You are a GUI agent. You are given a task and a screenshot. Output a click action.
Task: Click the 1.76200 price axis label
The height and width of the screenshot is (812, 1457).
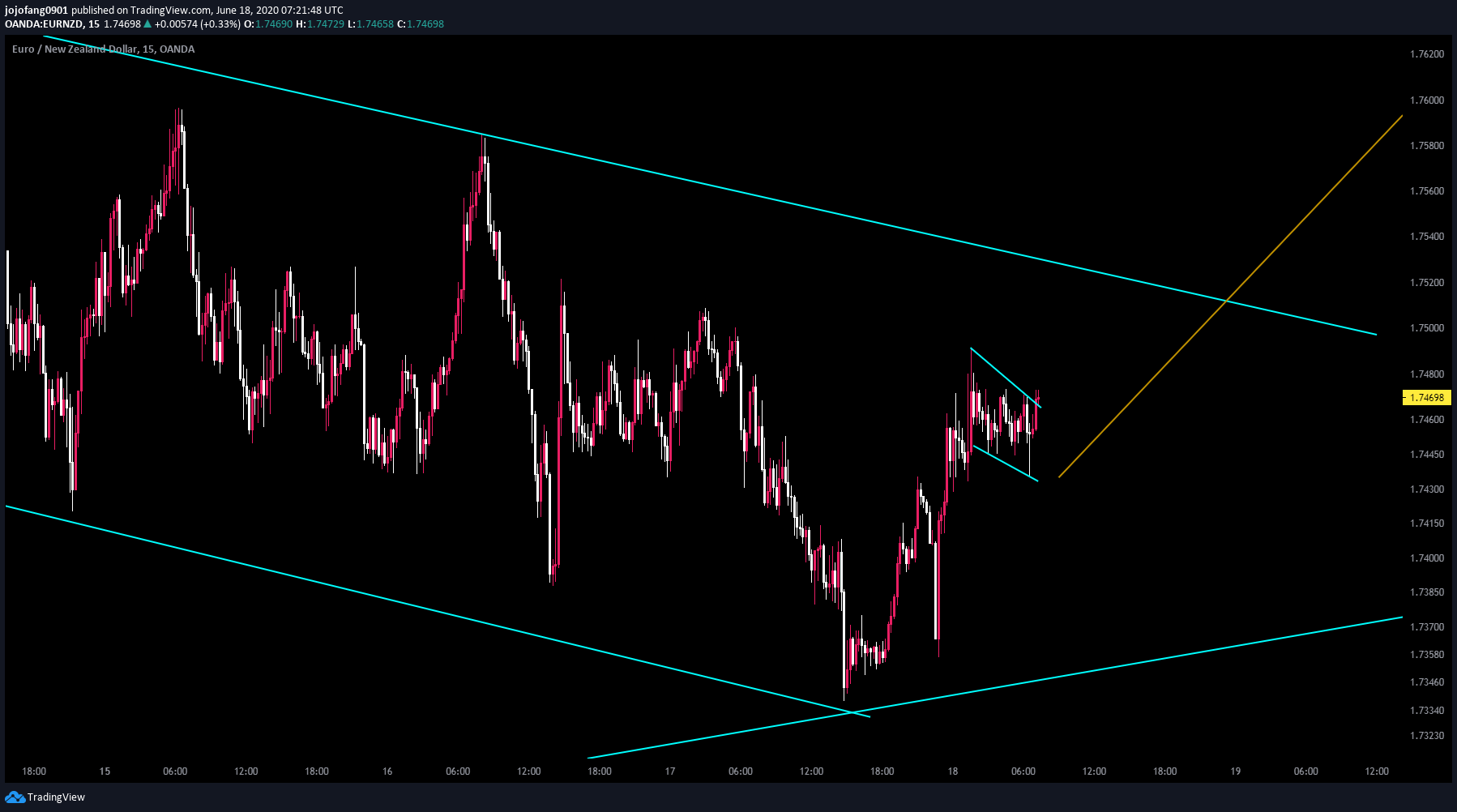[1427, 54]
